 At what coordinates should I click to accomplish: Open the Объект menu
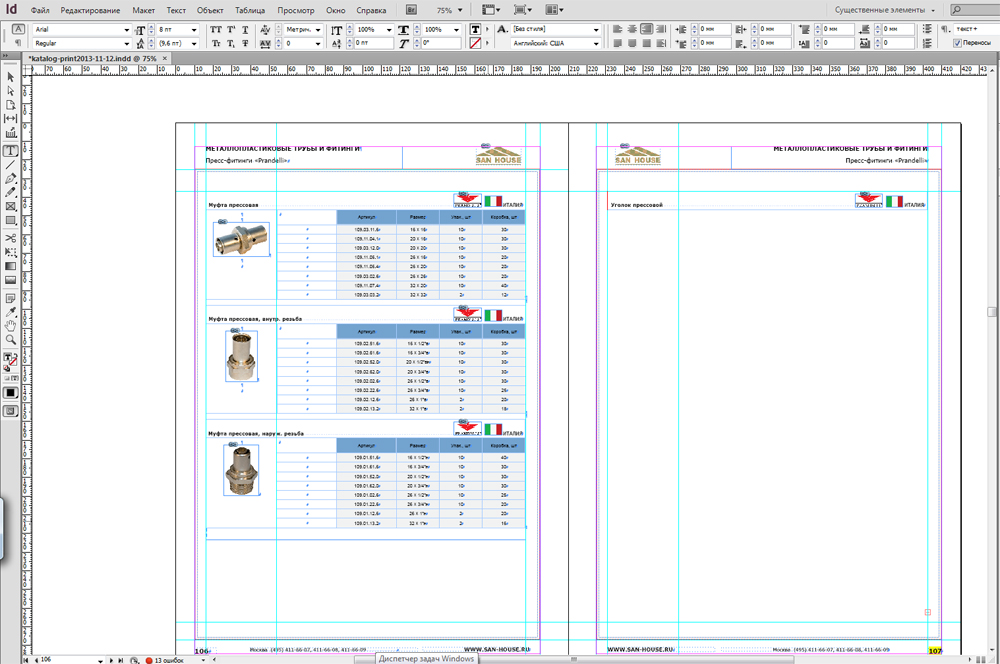point(210,10)
